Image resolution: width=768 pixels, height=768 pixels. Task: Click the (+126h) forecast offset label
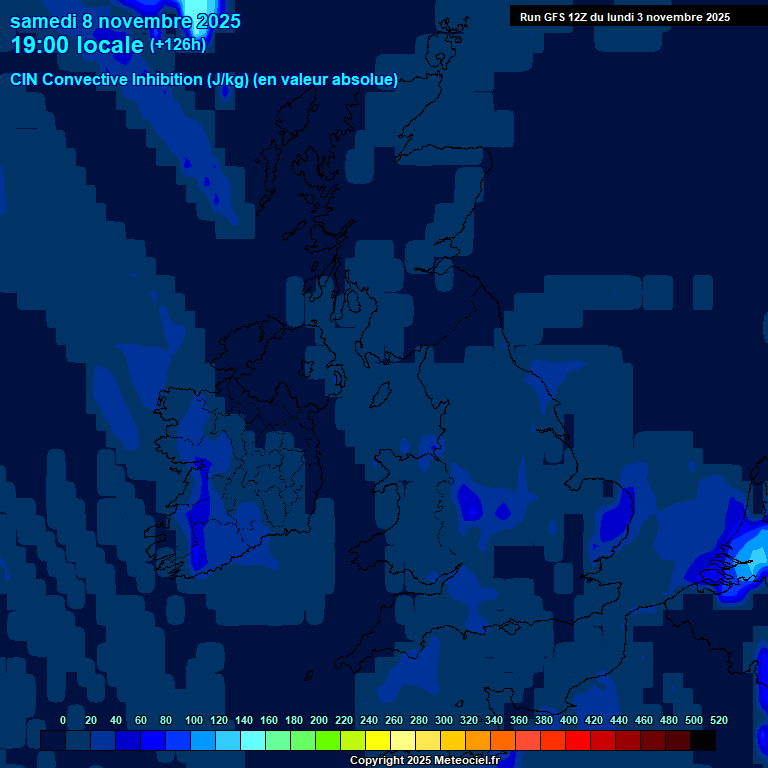pyautogui.click(x=178, y=45)
